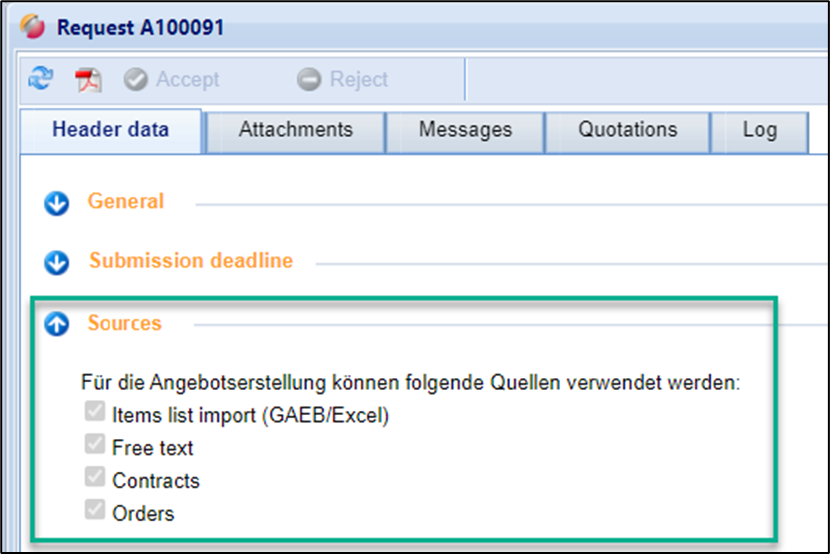The width and height of the screenshot is (830, 554).
Task: Click the PDF export icon
Action: [89, 80]
